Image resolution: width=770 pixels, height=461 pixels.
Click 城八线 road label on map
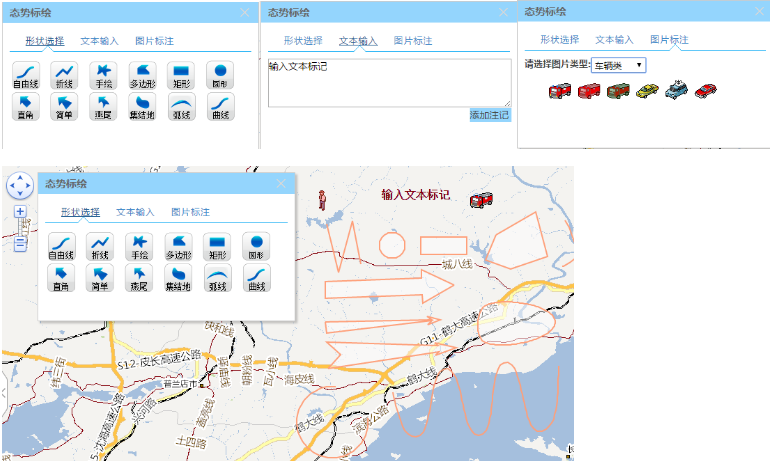(x=457, y=264)
